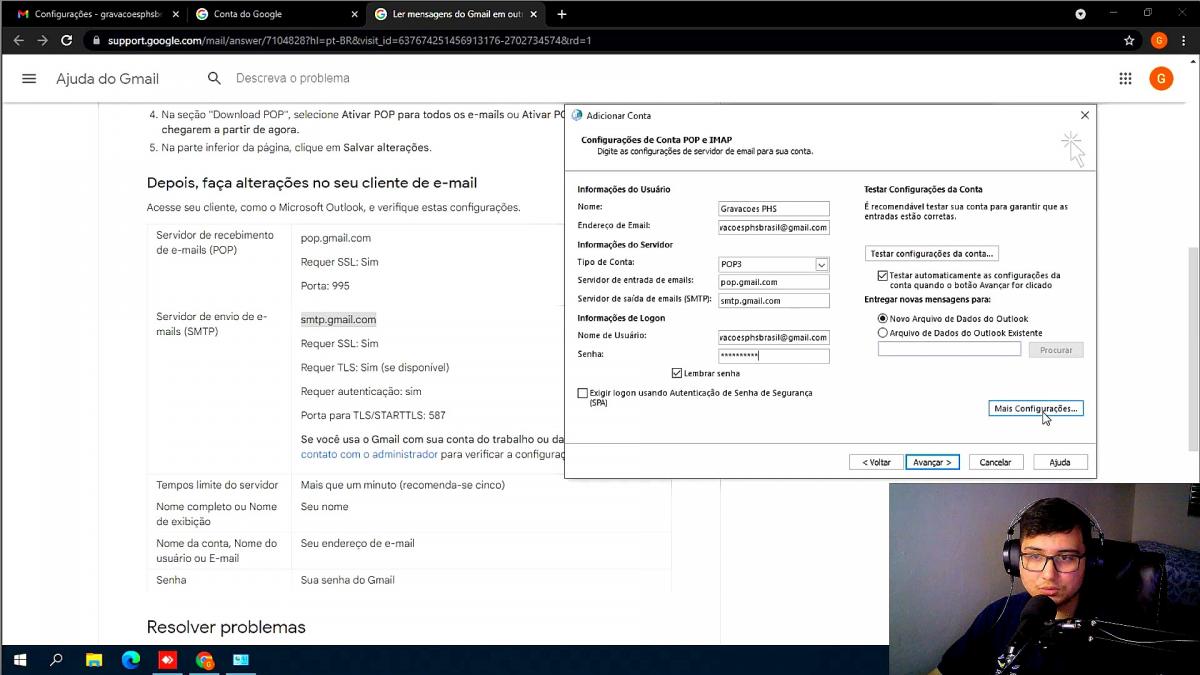Click the Ajuda button
1200x675 pixels.
pyautogui.click(x=1060, y=462)
